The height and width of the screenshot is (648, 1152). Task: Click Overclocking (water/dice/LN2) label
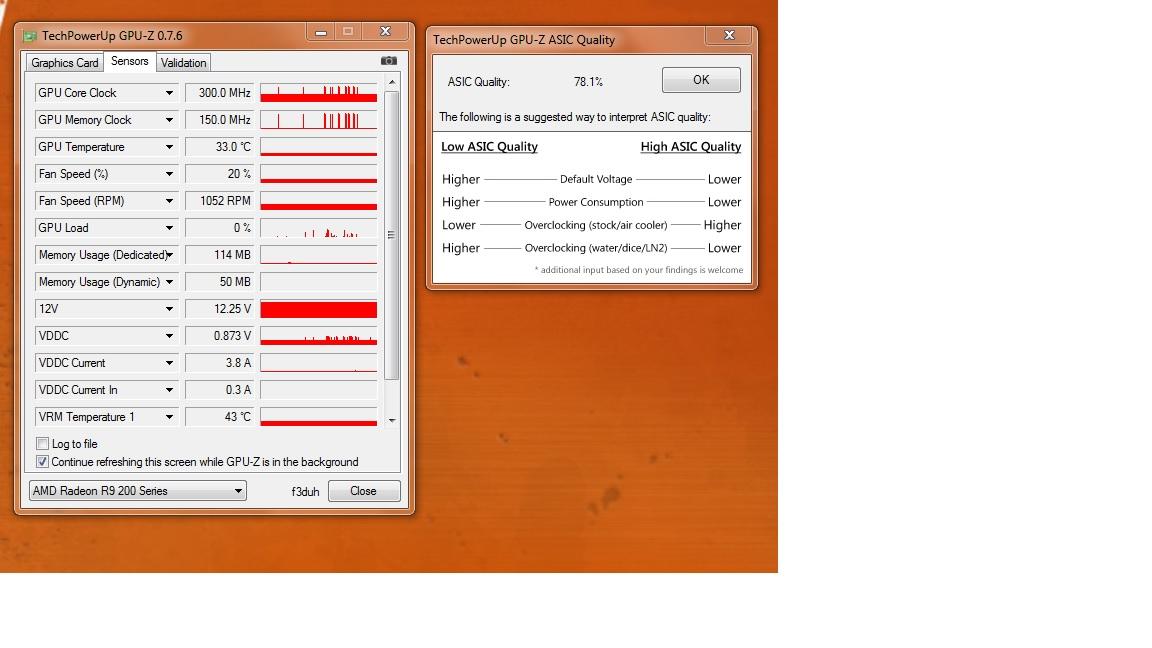pos(596,248)
